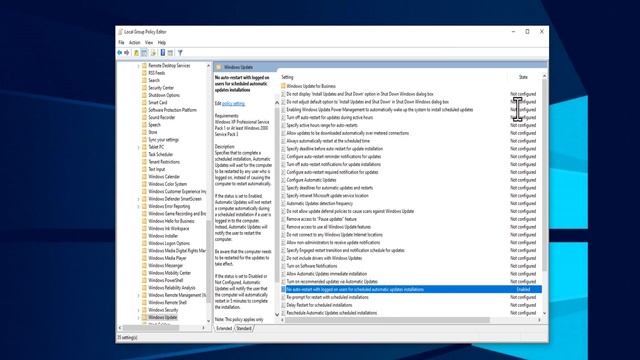This screenshot has height=360, width=640.
Task: Open the File menu
Action: 121,42
